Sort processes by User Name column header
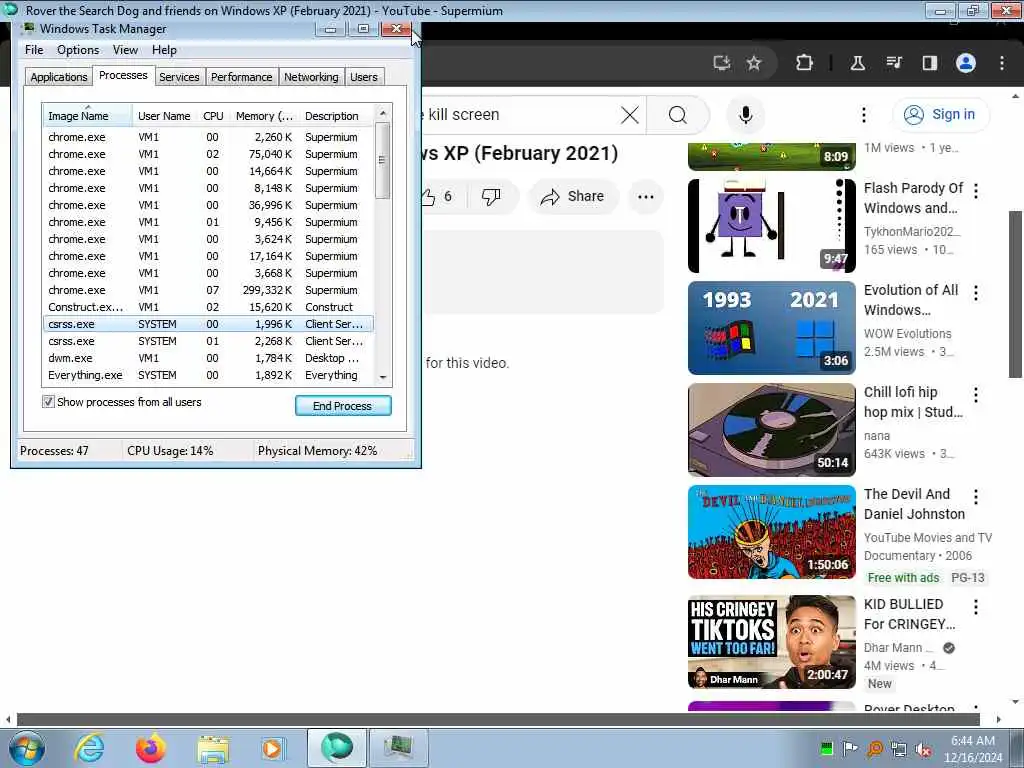The width and height of the screenshot is (1024, 768). (x=164, y=116)
